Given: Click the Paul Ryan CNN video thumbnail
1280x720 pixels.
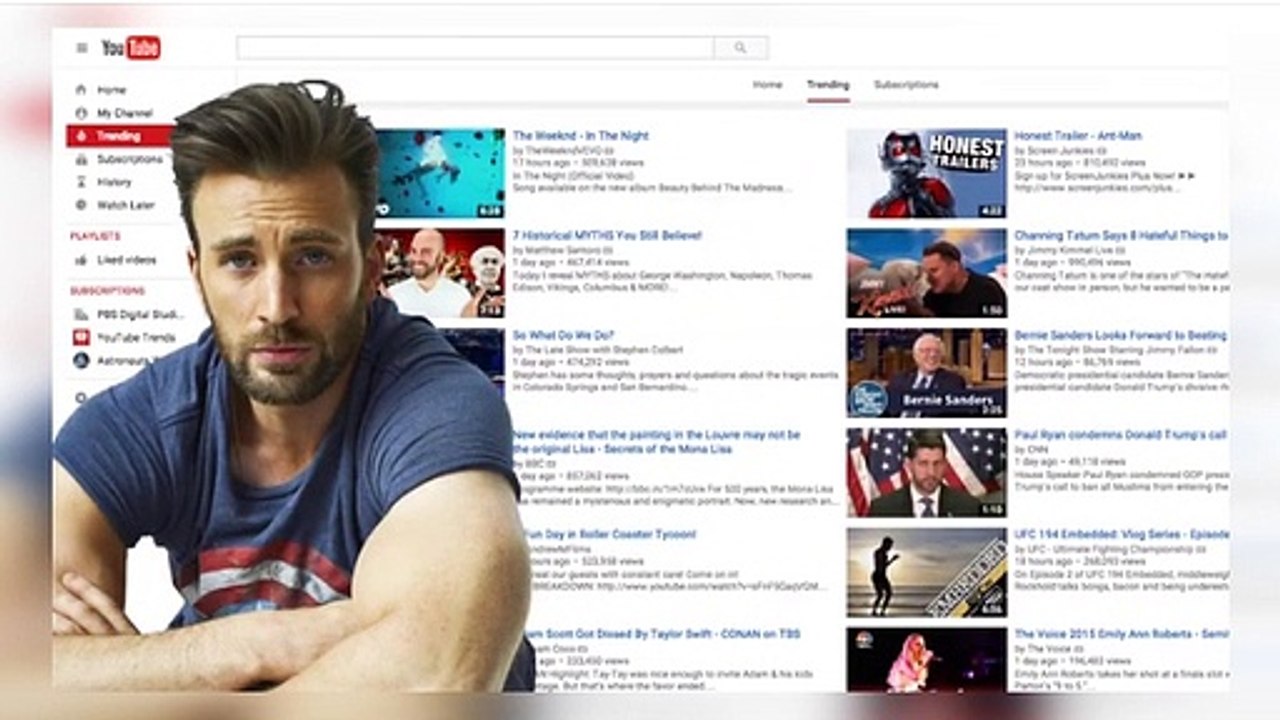Looking at the screenshot, I should pyautogui.click(x=927, y=473).
